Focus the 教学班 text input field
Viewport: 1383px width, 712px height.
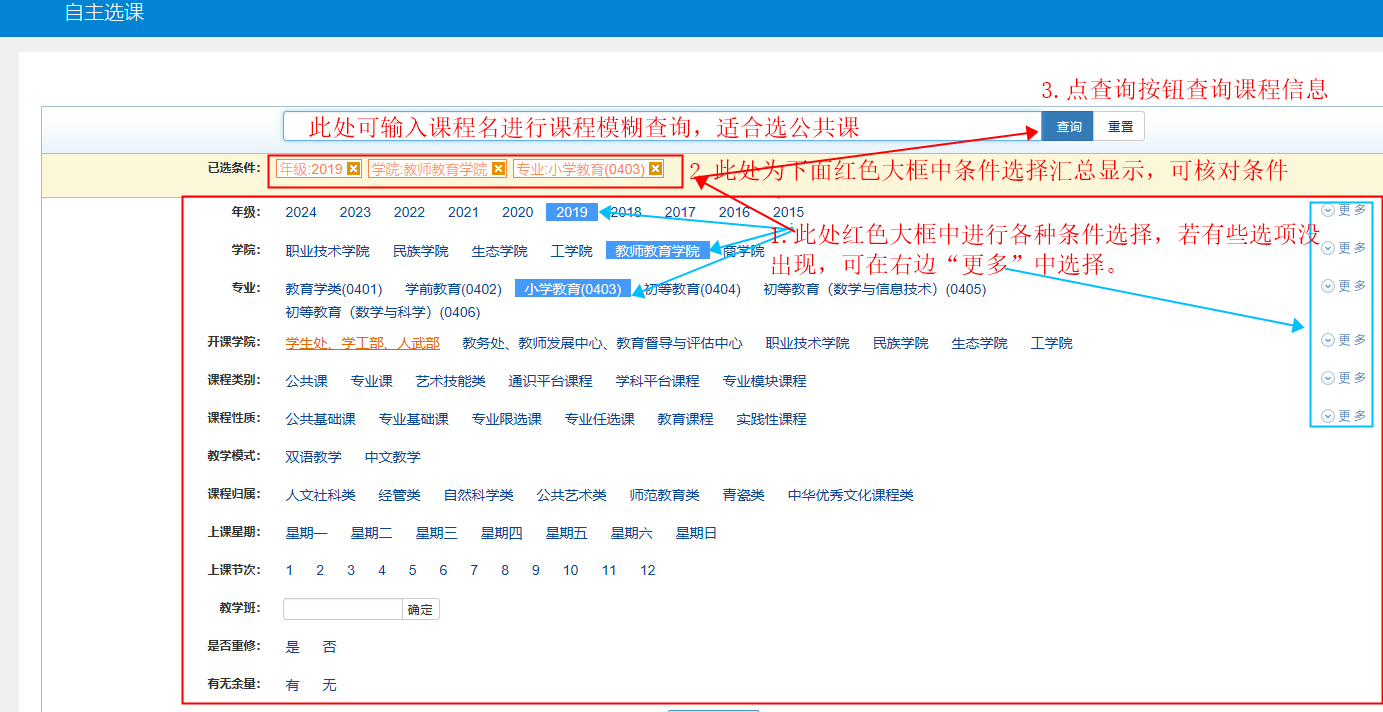click(x=342, y=609)
